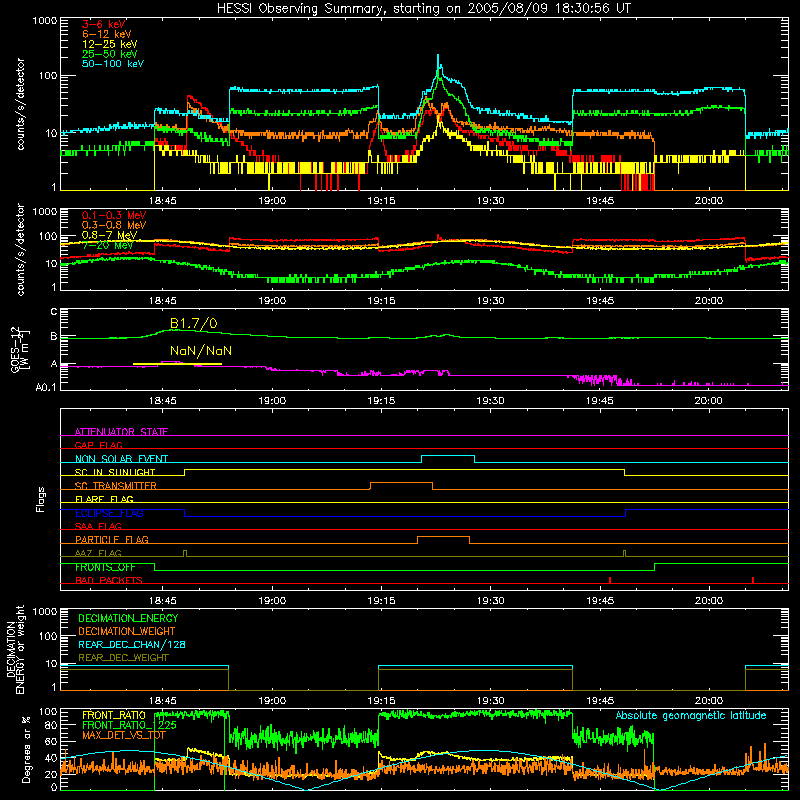Viewport: 800px width, 800px height.
Task: Select the PARTICLE_FLAG label
Action: (x=112, y=539)
